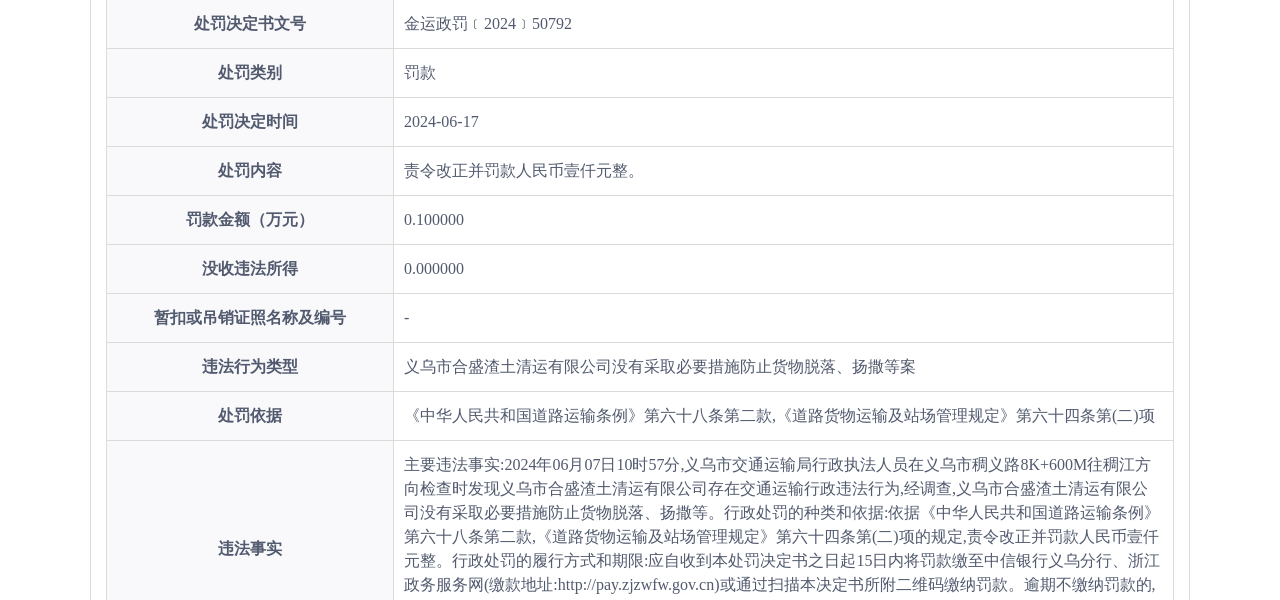Screen dimensions: 1280x600
Task: Select the value 0.000000
Action: [434, 269]
